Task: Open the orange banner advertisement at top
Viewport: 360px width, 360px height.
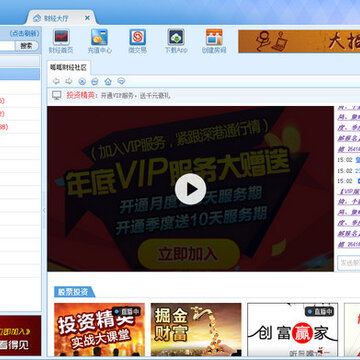Action: pyautogui.click(x=299, y=41)
